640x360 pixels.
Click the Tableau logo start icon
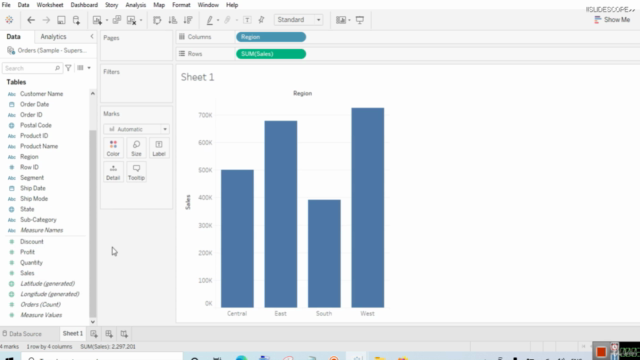[9, 20]
